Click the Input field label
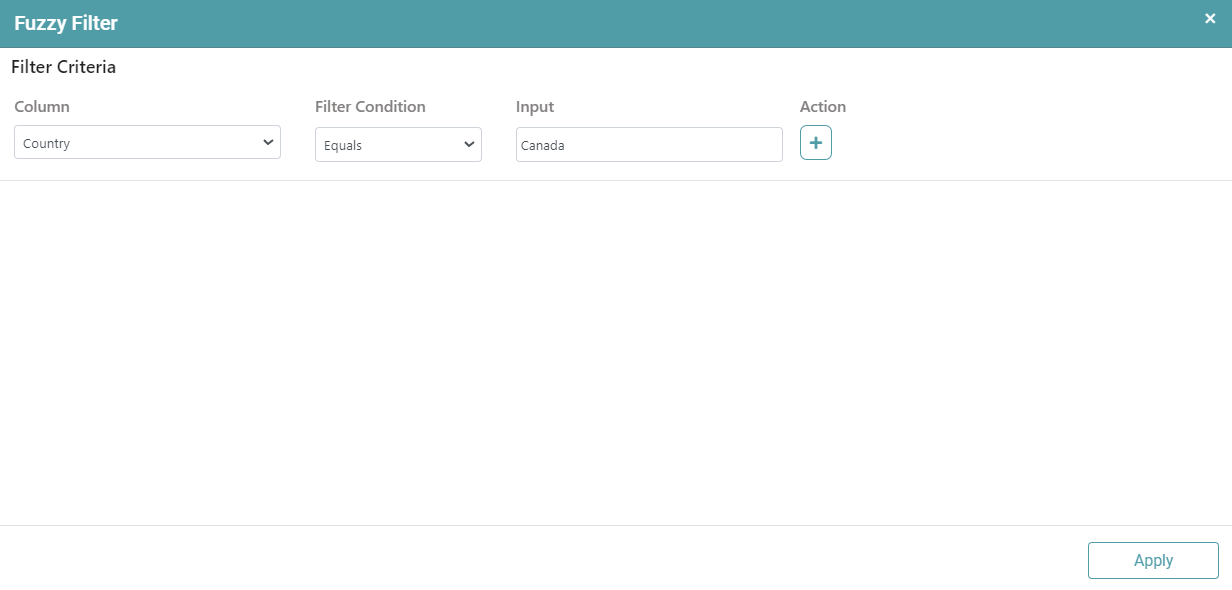Image resolution: width=1232 pixels, height=590 pixels. 535,107
